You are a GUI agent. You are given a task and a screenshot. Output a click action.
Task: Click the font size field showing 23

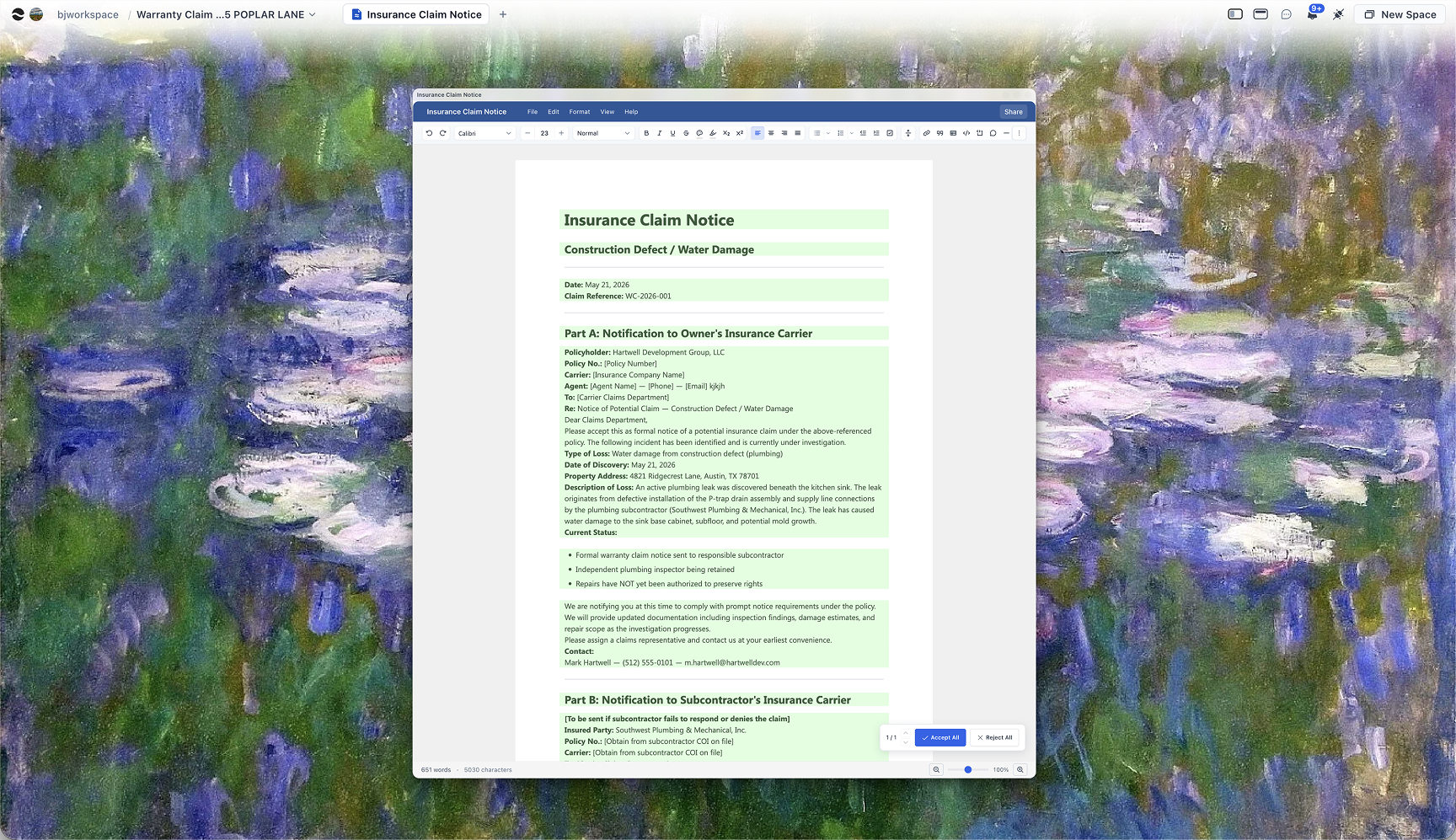coord(544,133)
